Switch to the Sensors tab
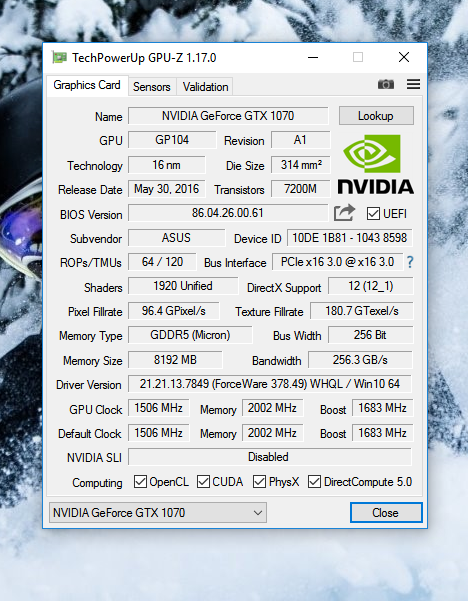This screenshot has height=601, width=468. tap(152, 87)
